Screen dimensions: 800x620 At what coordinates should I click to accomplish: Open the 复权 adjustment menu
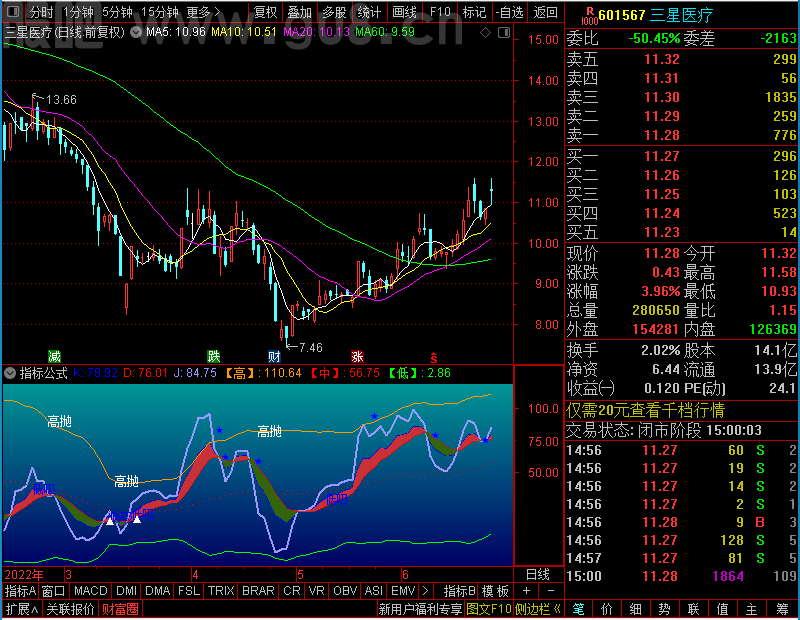tap(265, 12)
